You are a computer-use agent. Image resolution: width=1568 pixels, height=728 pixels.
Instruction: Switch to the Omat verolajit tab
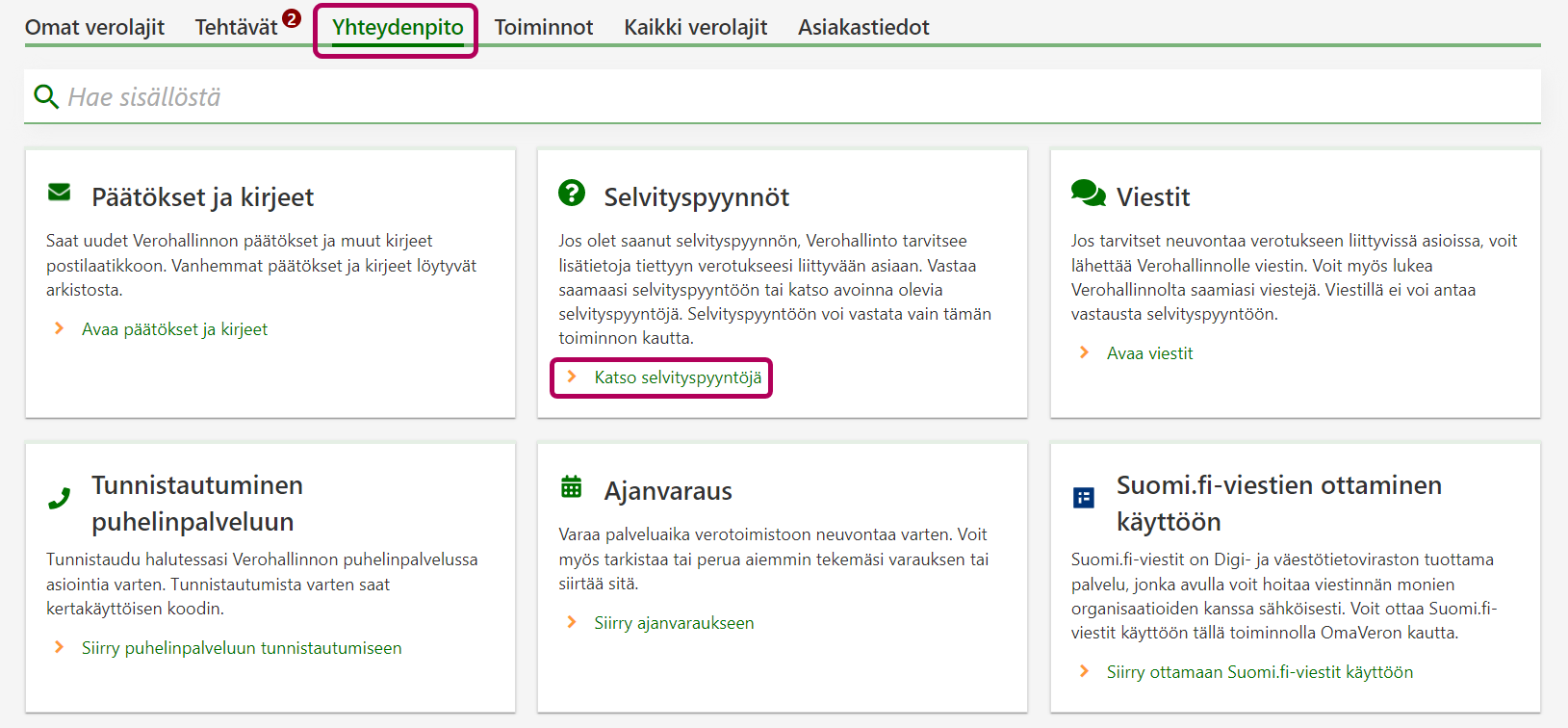coord(94,27)
